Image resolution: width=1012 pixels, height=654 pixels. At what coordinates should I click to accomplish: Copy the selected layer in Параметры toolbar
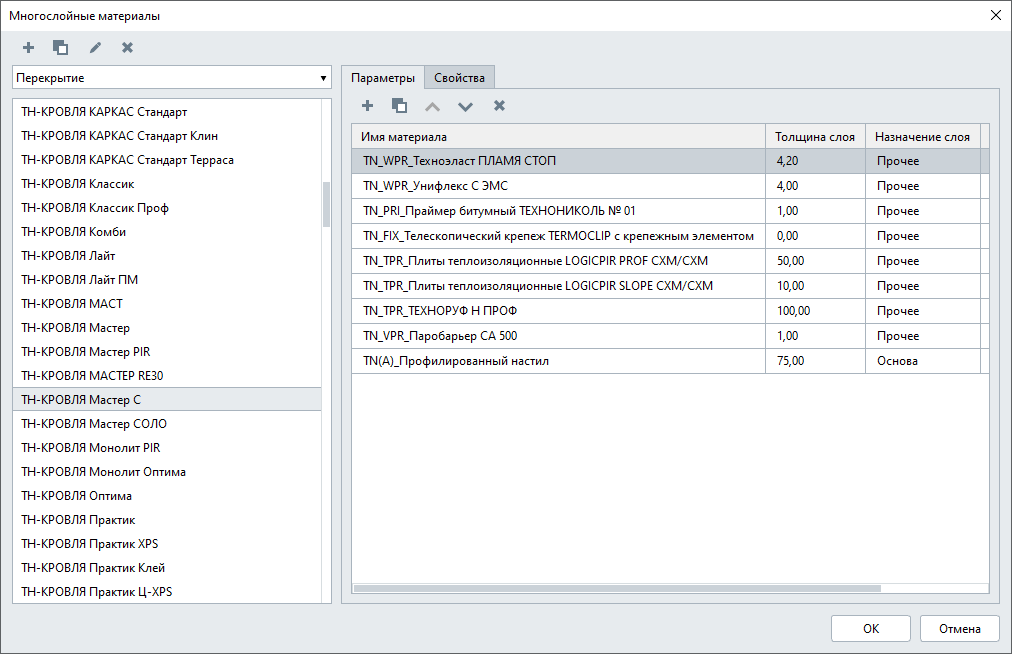coord(400,105)
